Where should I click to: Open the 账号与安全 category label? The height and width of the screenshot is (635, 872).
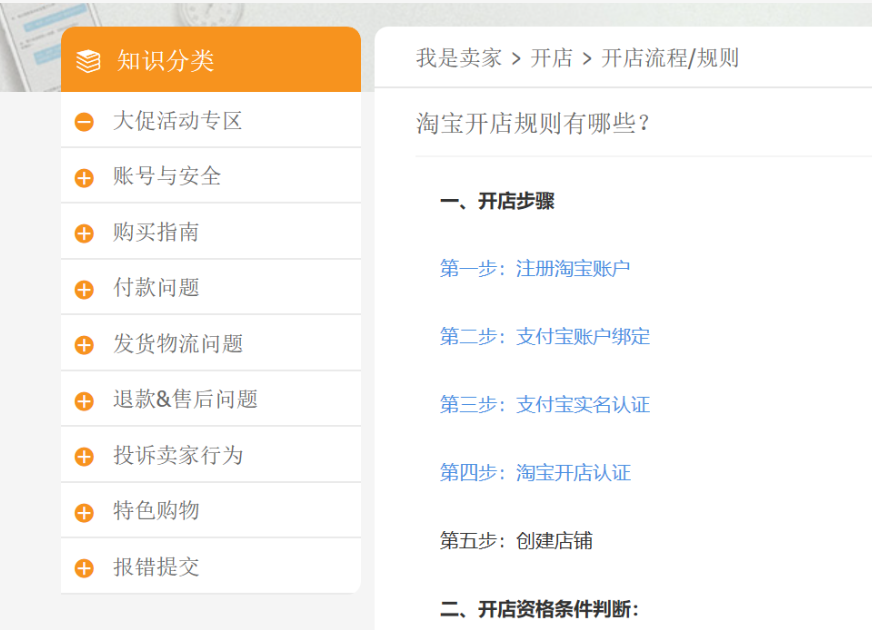coord(167,176)
